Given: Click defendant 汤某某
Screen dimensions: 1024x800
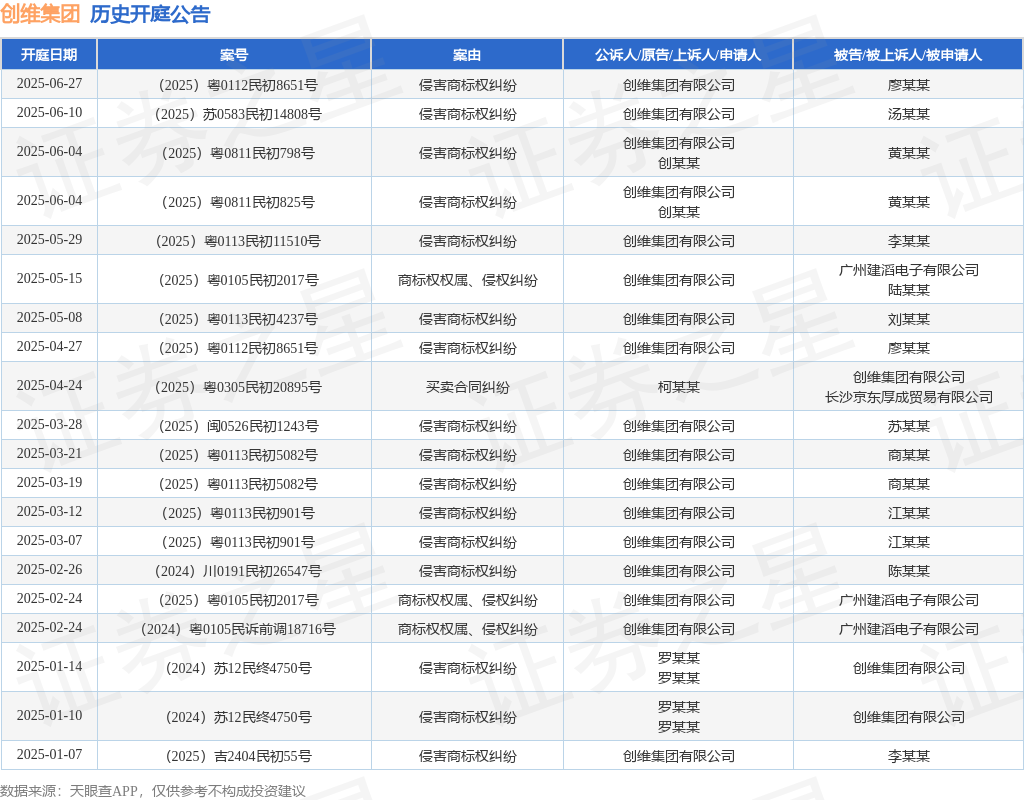Looking at the screenshot, I should tap(908, 114).
